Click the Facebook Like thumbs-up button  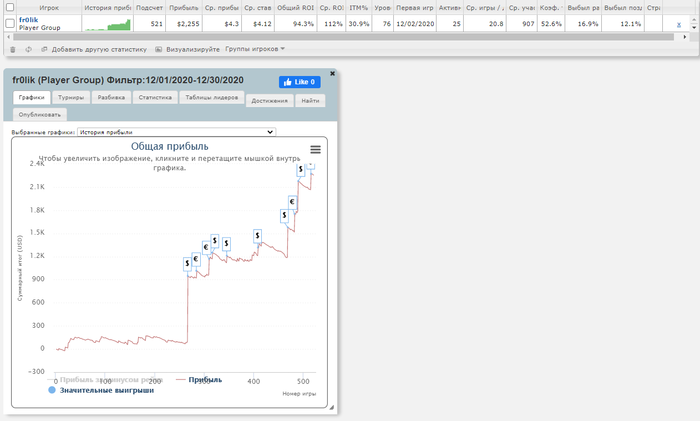tap(300, 82)
